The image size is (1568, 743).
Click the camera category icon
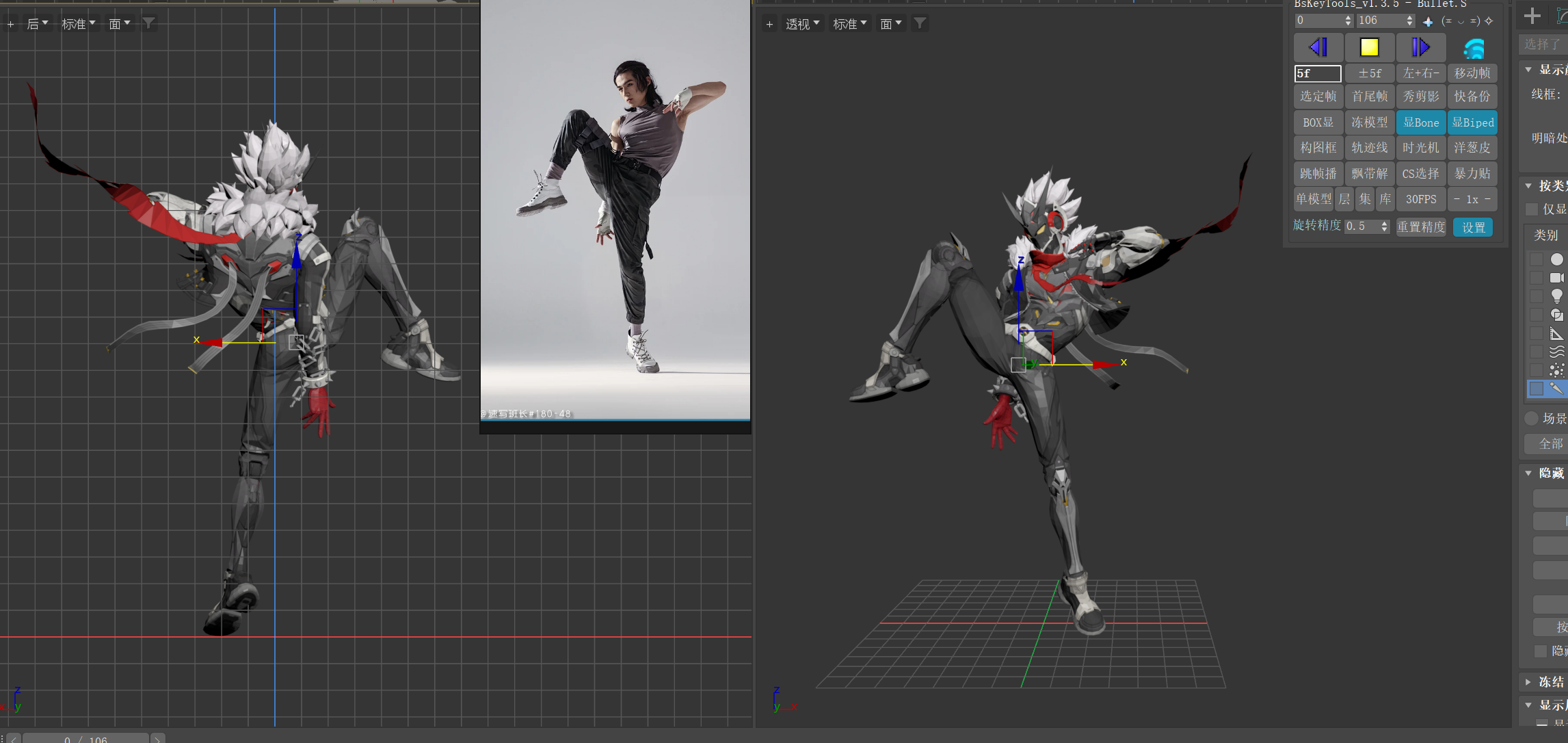(1556, 278)
